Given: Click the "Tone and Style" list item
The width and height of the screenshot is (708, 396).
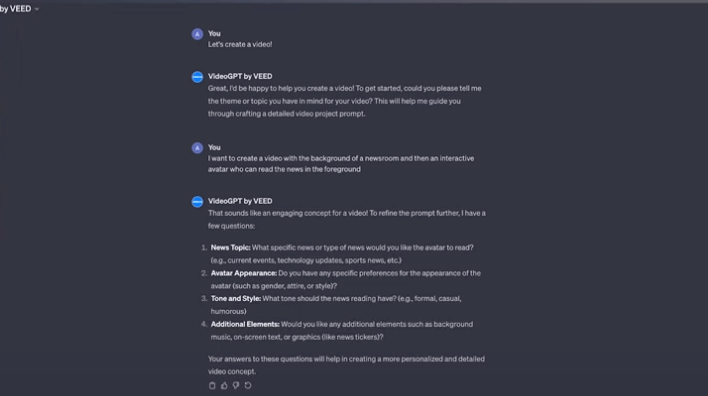Looking at the screenshot, I should [336, 305].
